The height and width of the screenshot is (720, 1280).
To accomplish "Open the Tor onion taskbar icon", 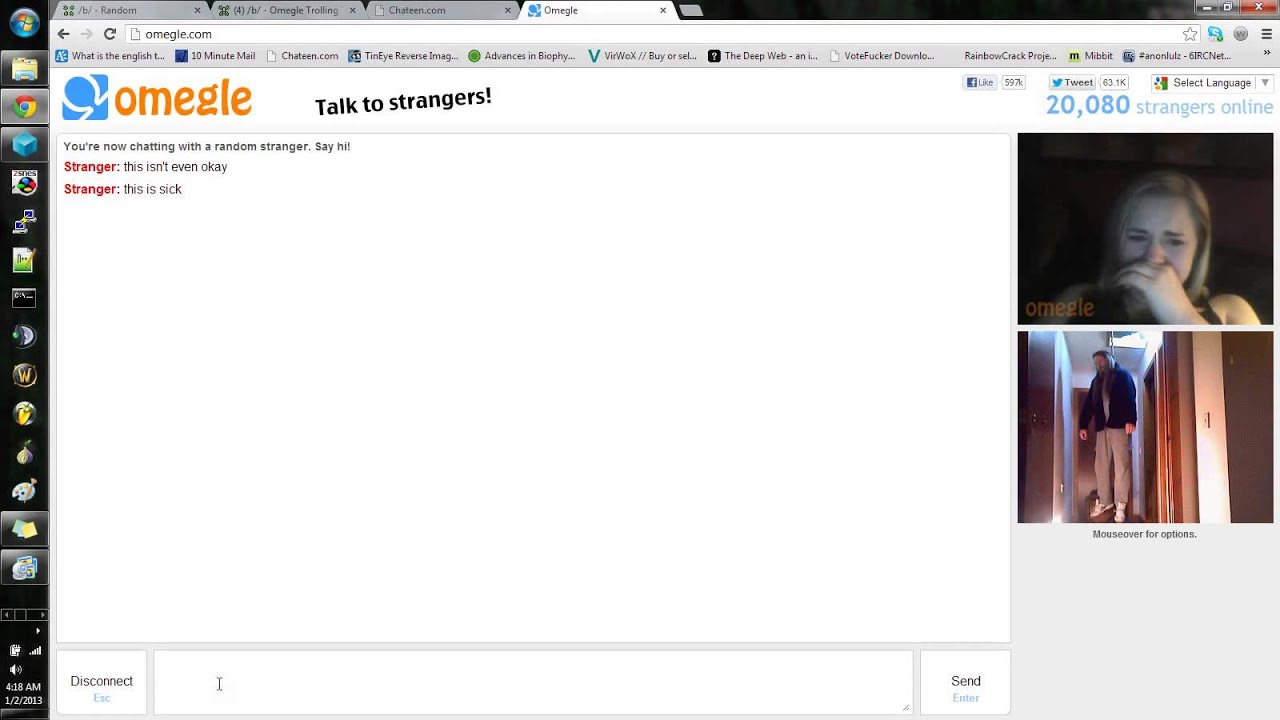I will 24,452.
